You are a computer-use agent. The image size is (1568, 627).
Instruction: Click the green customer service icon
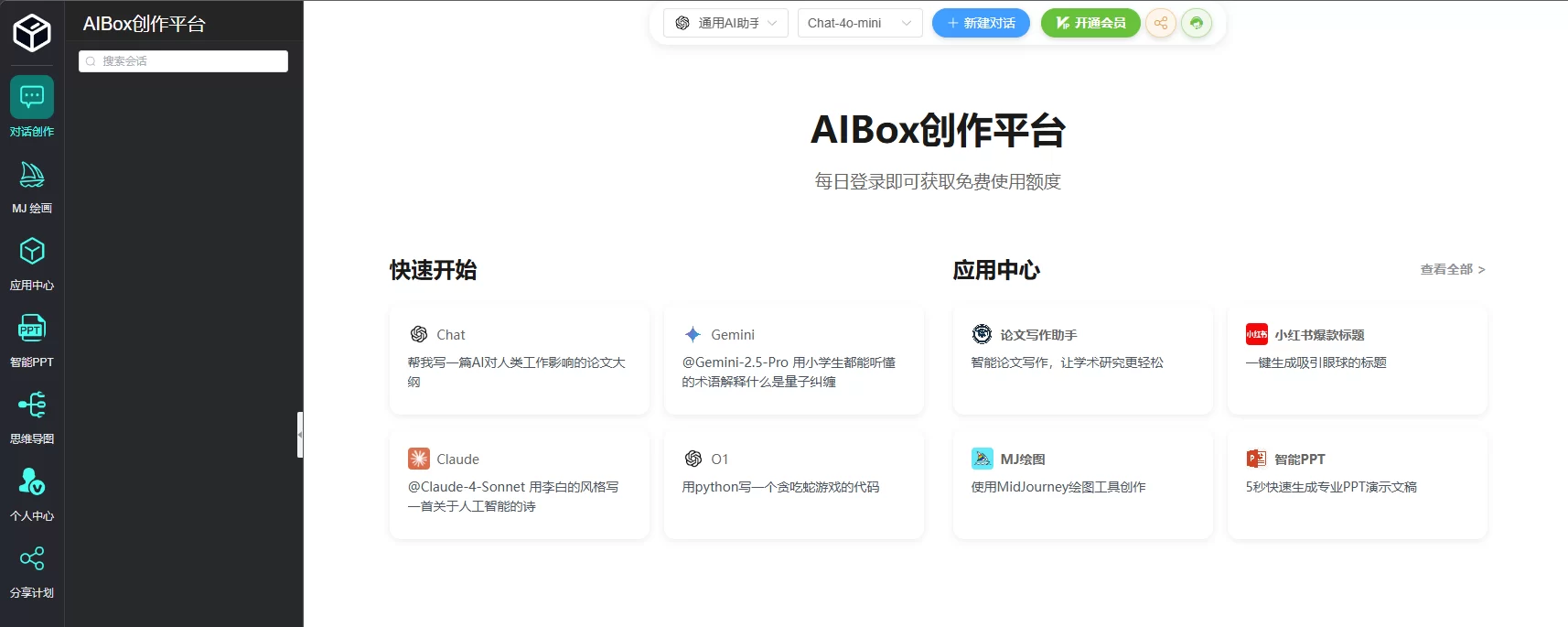pyautogui.click(x=1197, y=23)
